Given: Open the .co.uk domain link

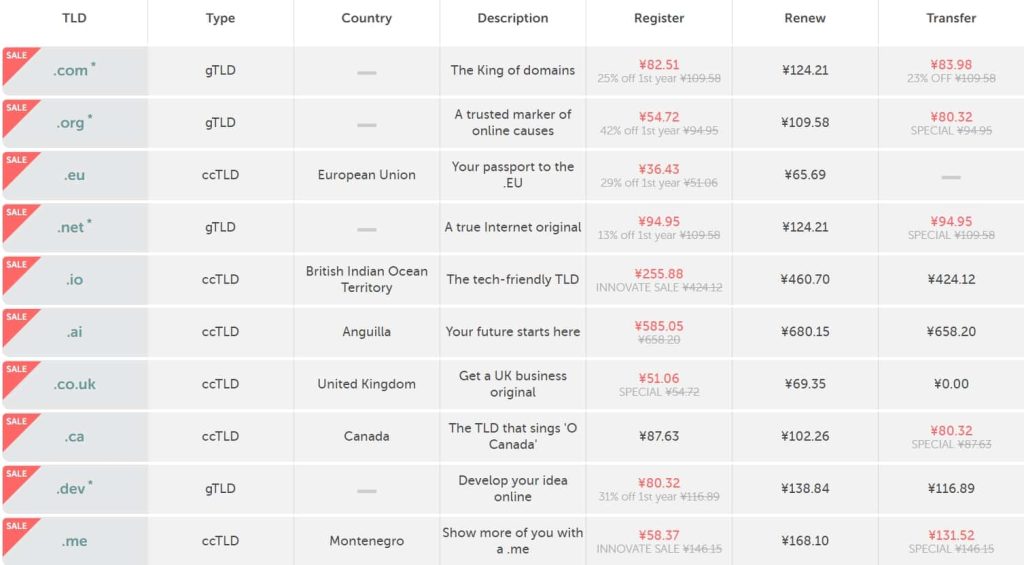Looking at the screenshot, I should point(75,384).
